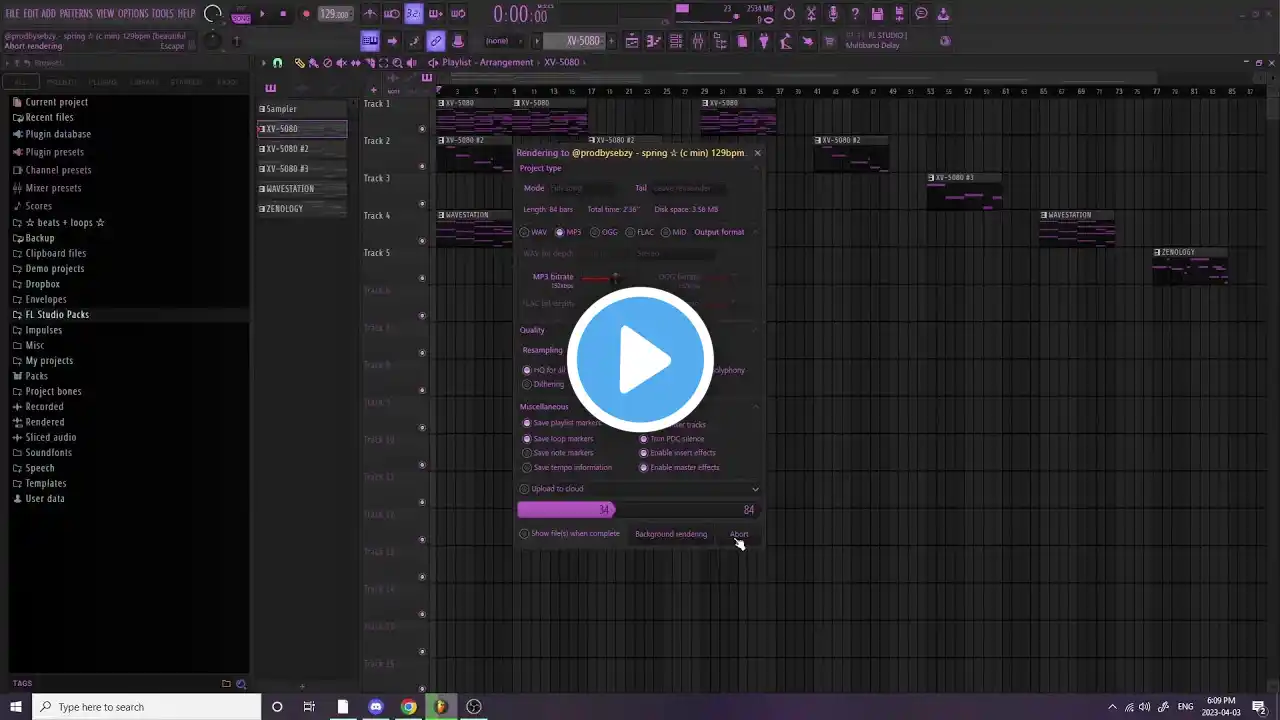The width and height of the screenshot is (1280, 720).
Task: Click the save floppy disk icon
Action: (x=877, y=14)
